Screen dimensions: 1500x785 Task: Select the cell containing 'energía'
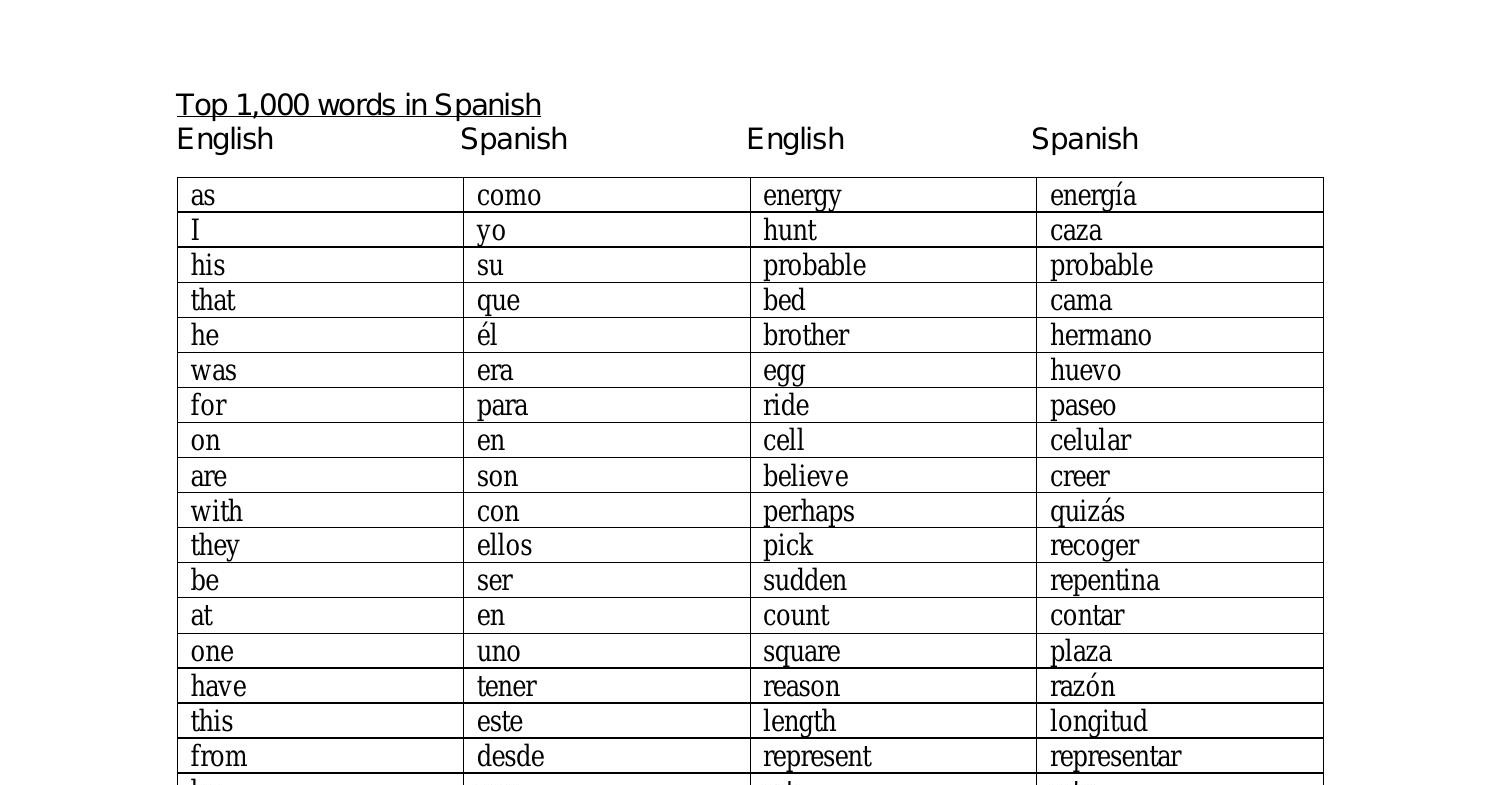click(1093, 196)
